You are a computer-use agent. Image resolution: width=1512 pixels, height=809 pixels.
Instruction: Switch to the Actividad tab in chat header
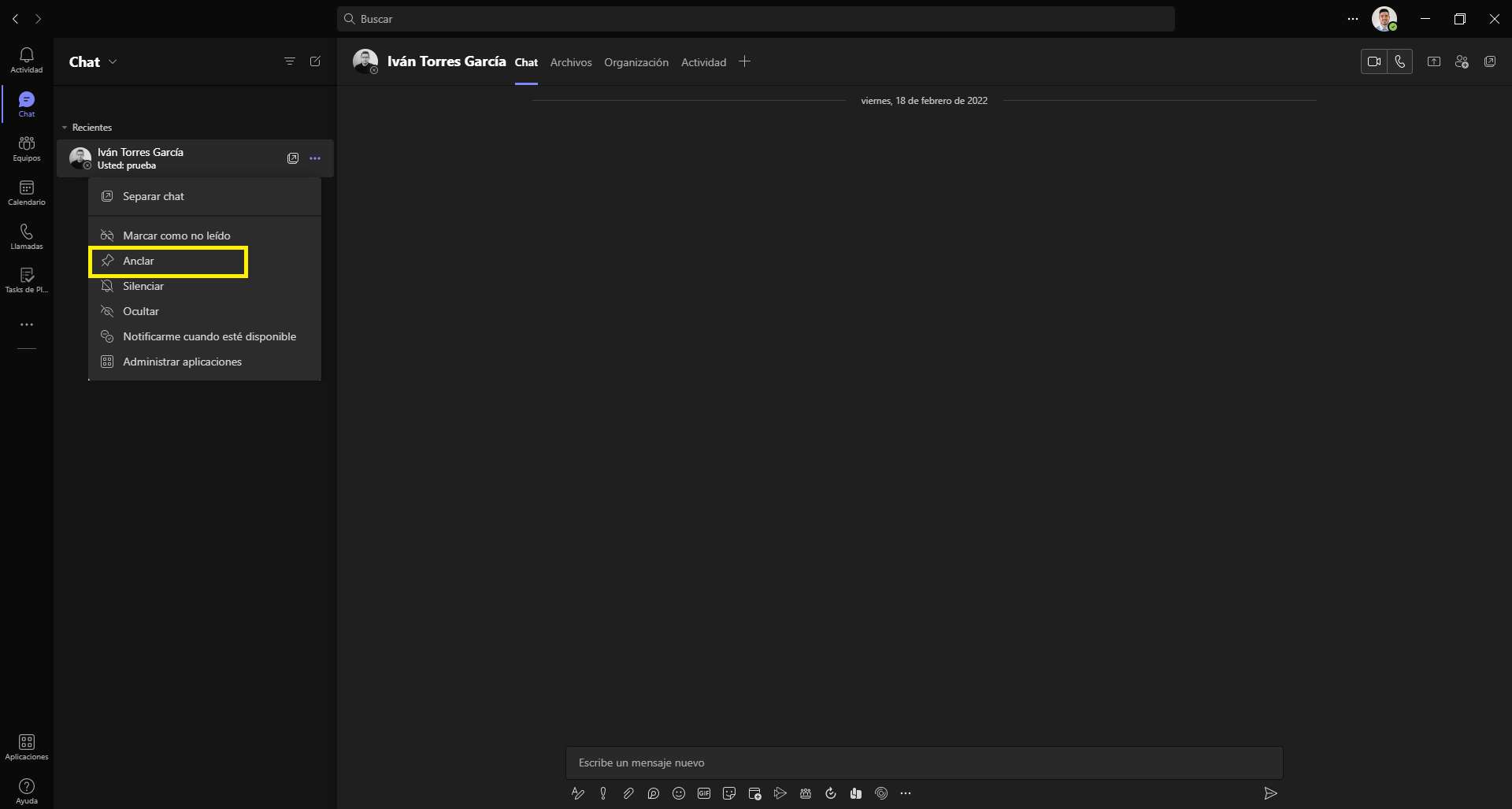[x=703, y=62]
